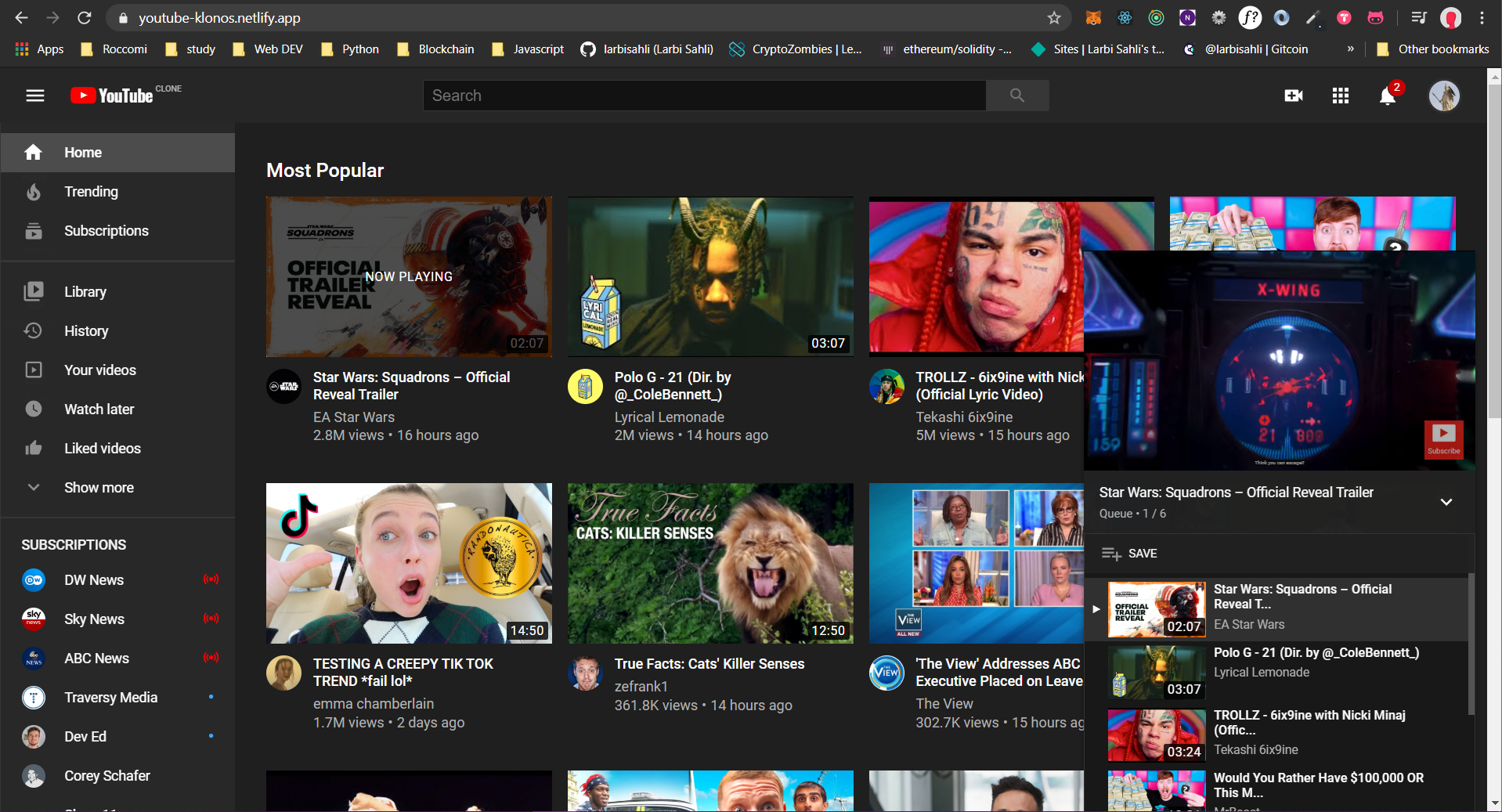Open Traversy Media subscription

[x=117, y=697]
